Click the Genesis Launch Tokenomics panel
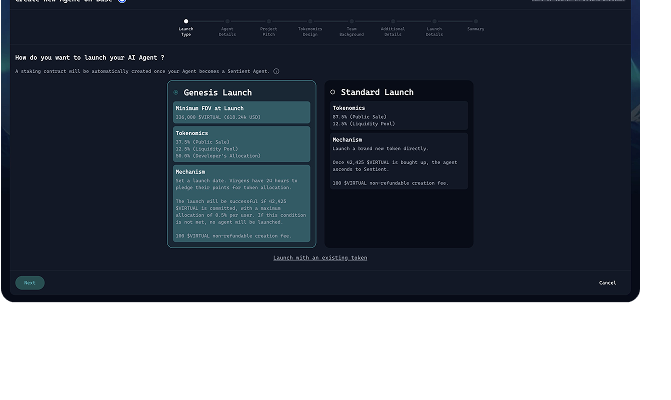The width and height of the screenshot is (671, 400). pyautogui.click(x=241, y=144)
